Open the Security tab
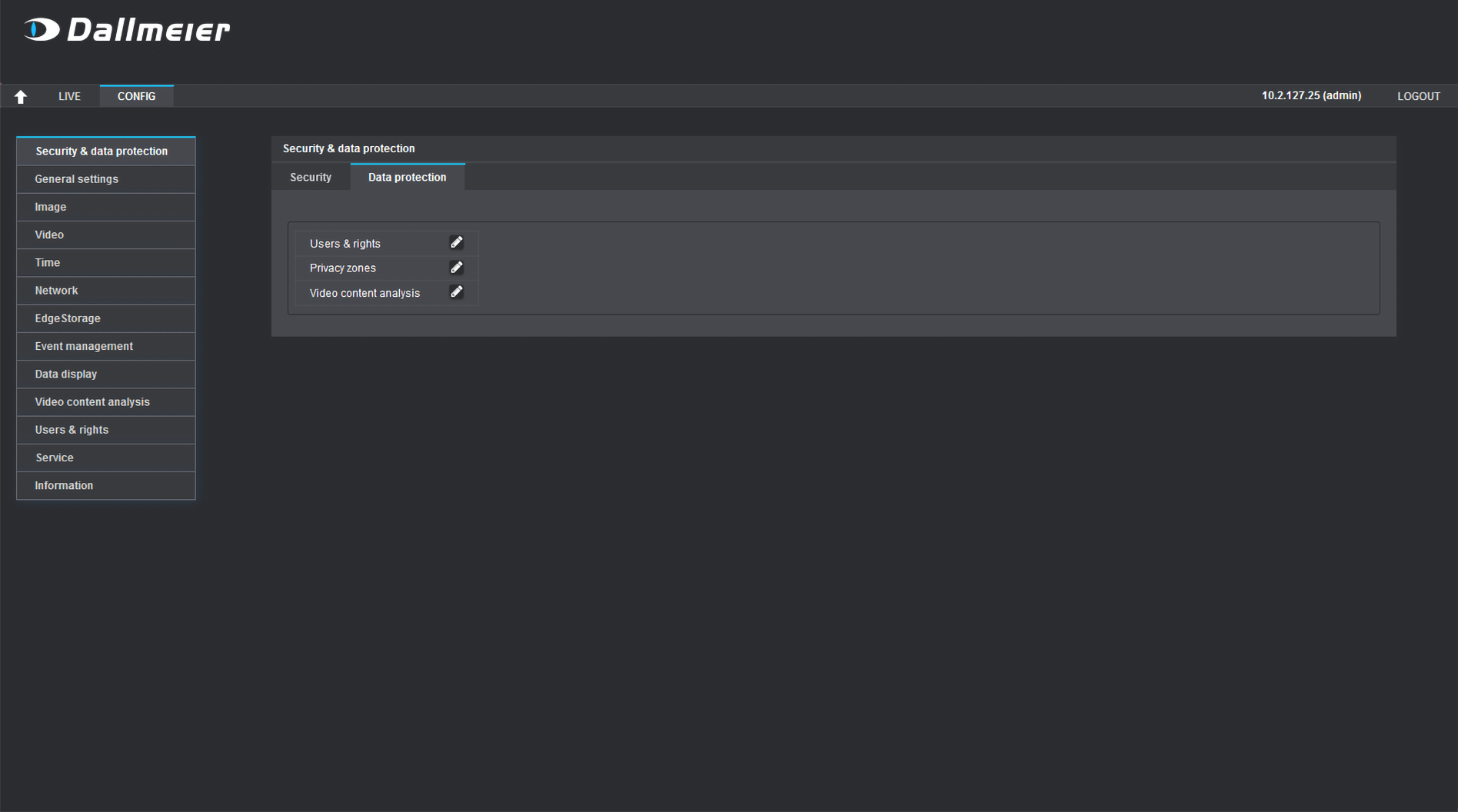This screenshot has width=1458, height=812. 311,177
